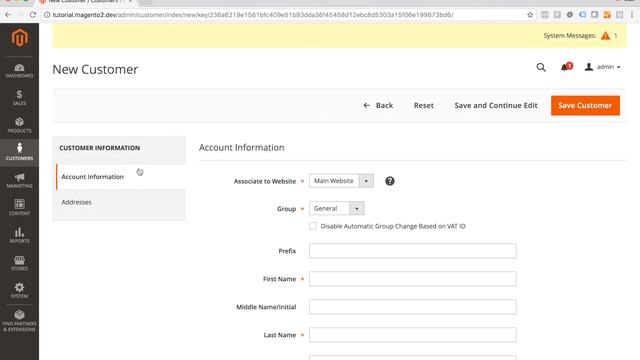Click the Magento logo icon

[19, 38]
